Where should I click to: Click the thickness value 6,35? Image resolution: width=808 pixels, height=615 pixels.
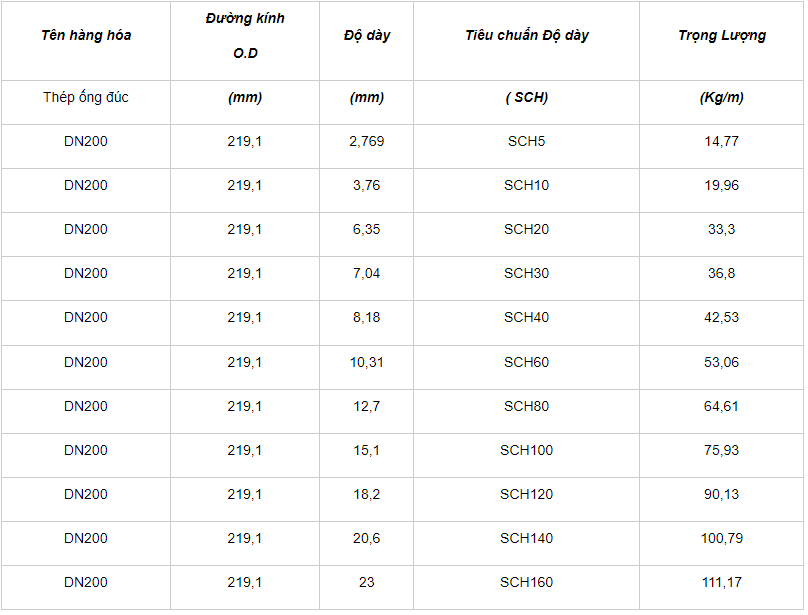pos(366,230)
